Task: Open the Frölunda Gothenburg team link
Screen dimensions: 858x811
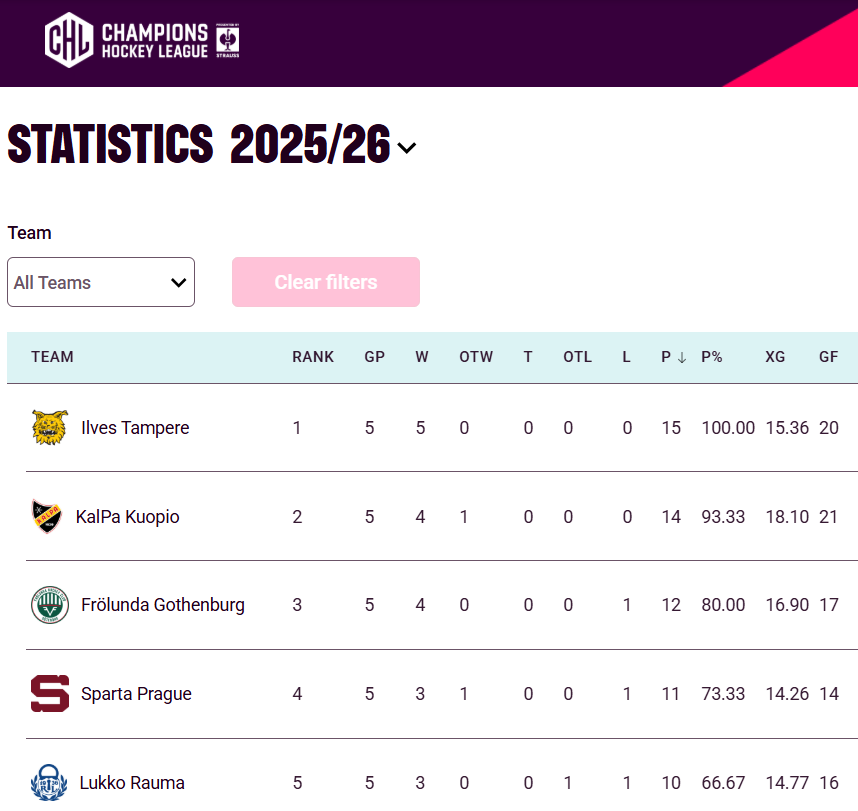Action: 163,605
